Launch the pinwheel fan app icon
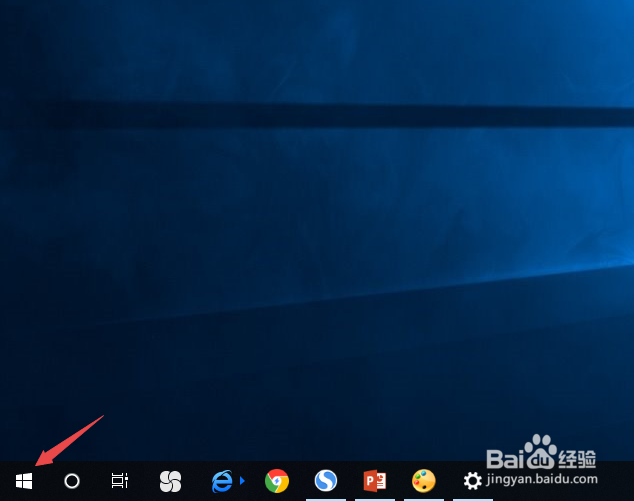Image resolution: width=634 pixels, height=501 pixels. point(170,481)
